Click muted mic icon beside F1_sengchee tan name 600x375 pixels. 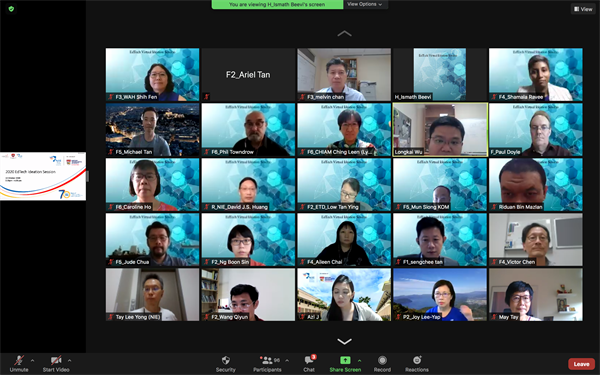398,262
